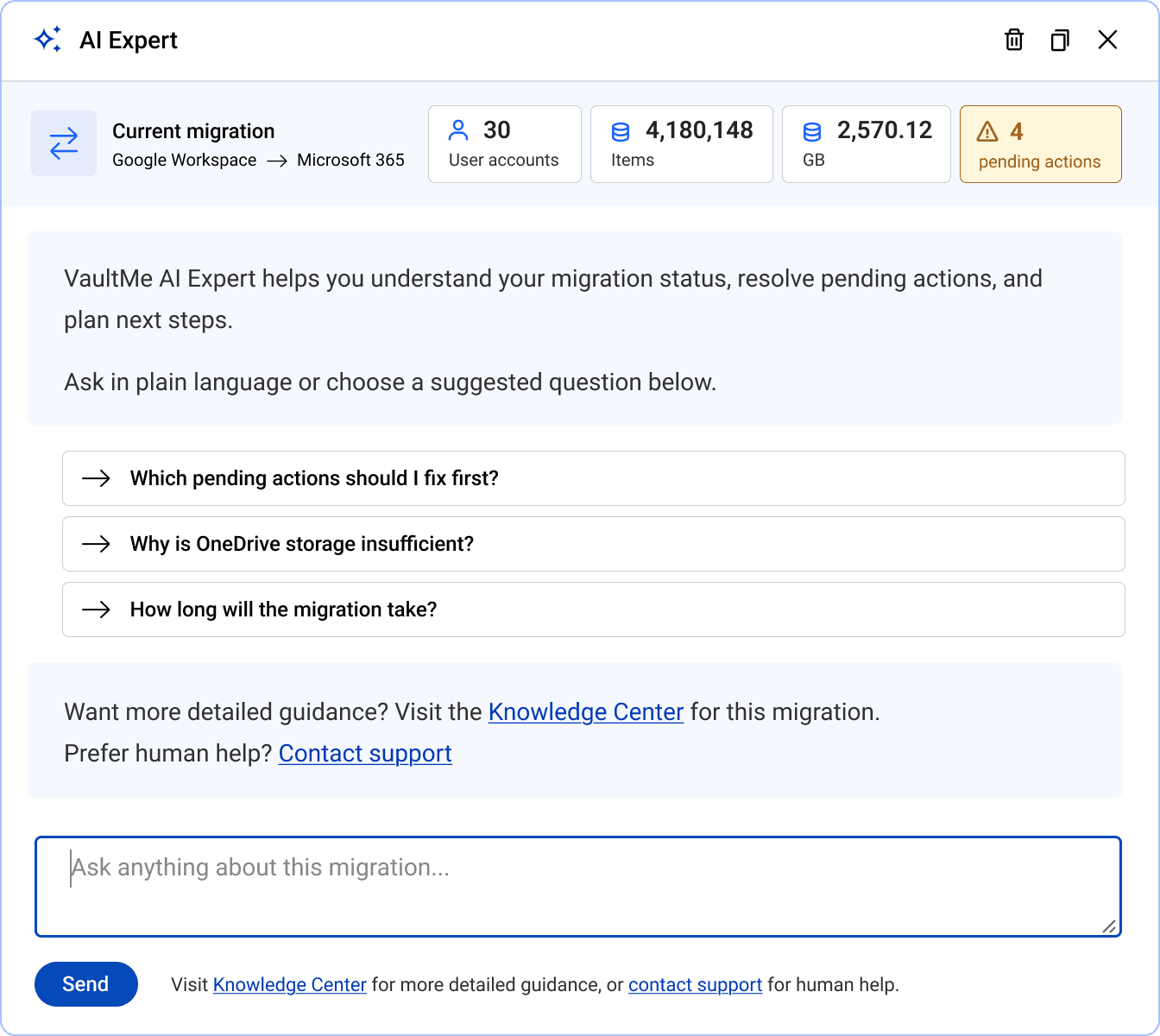Viewport: 1160px width, 1036px height.
Task: Click the 'Microsoft 365' destination label
Action: [350, 160]
